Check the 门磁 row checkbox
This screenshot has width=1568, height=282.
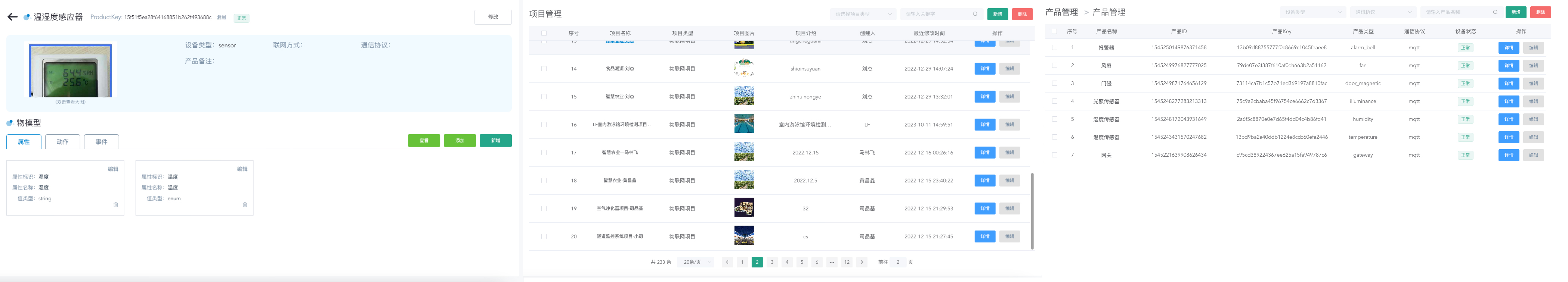pyautogui.click(x=1054, y=83)
